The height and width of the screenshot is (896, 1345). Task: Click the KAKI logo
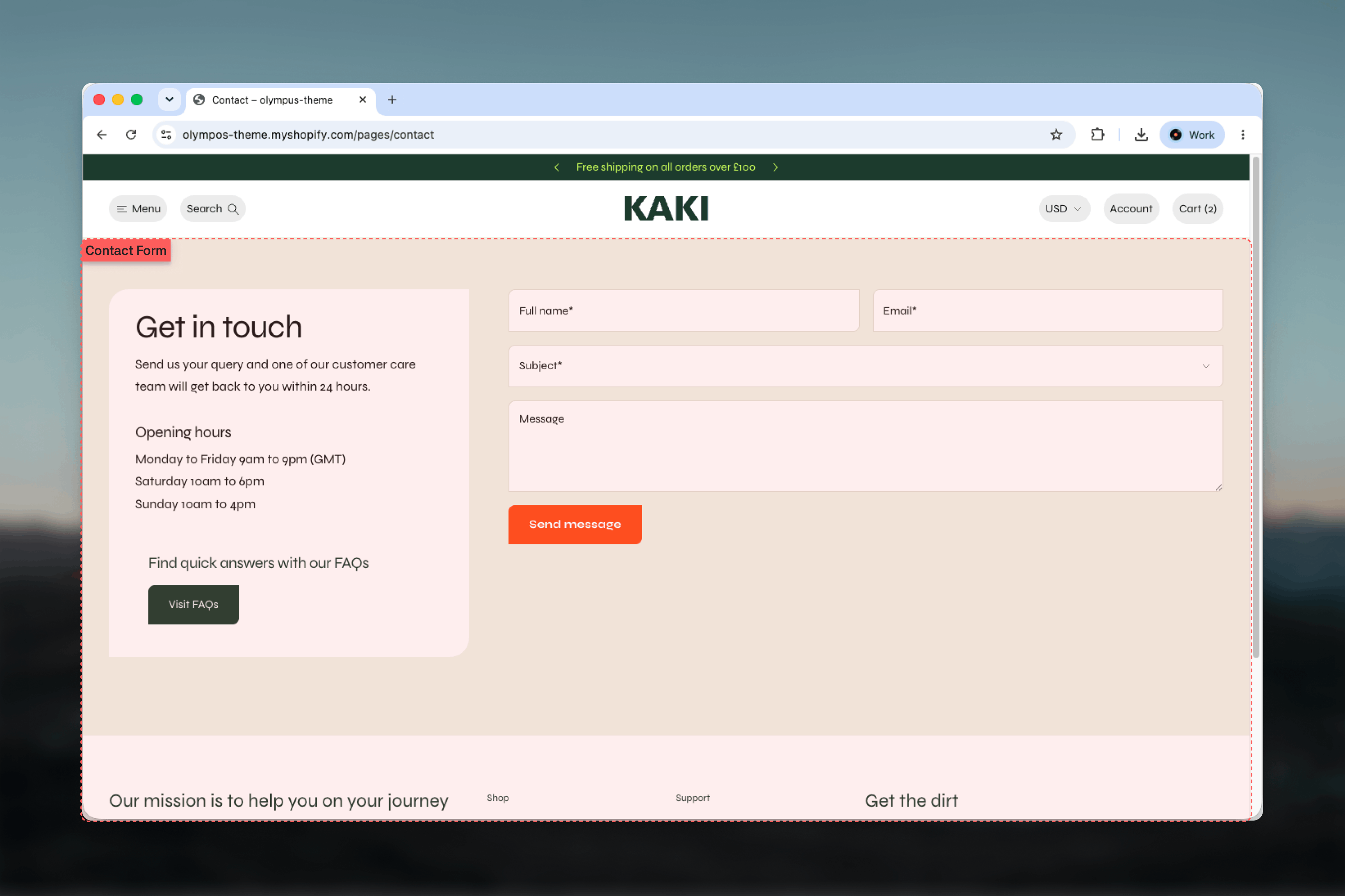click(666, 208)
